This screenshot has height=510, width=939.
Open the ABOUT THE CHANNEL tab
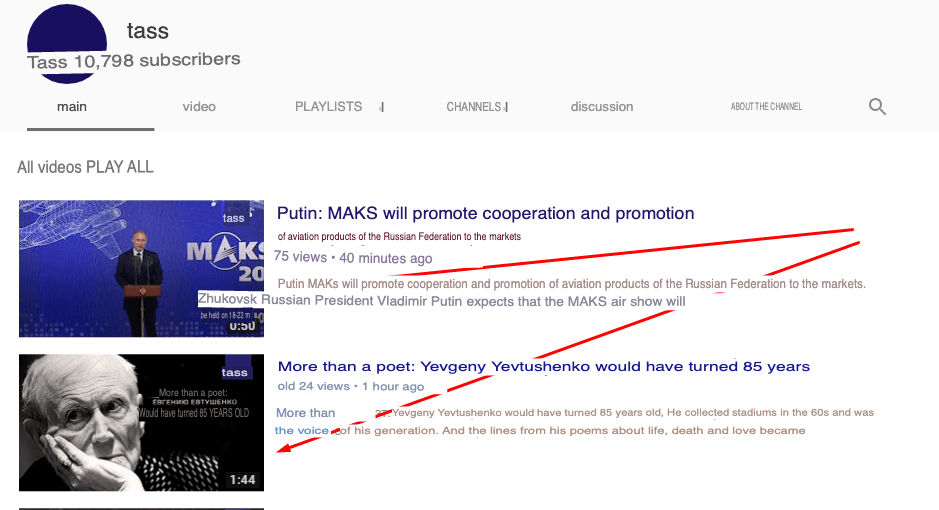click(766, 107)
